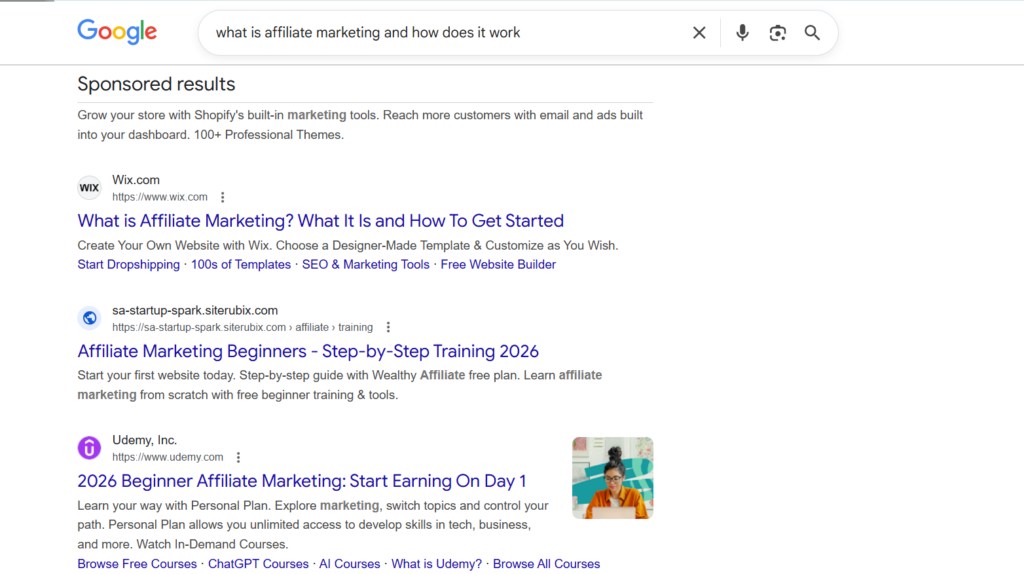Click the sa-startup-spark.siterubix.com site name
The image size is (1024, 574).
click(x=195, y=310)
